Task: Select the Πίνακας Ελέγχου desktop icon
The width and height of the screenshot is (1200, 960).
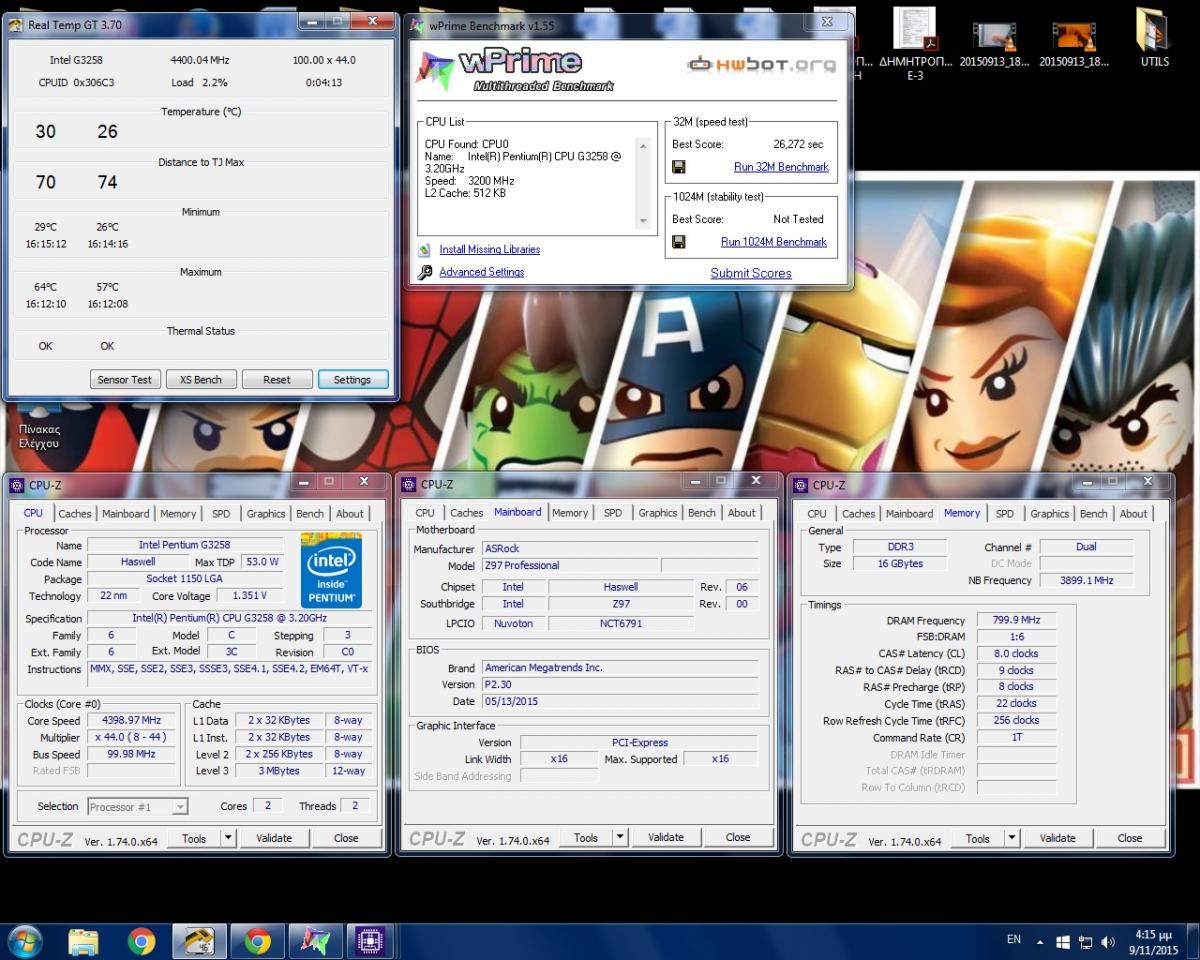Action: pyautogui.click(x=38, y=425)
